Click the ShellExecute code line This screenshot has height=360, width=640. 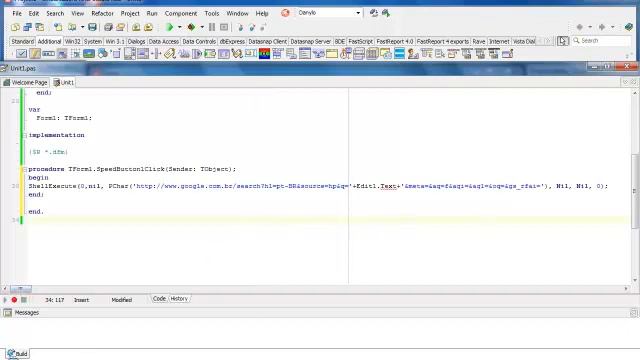pyautogui.click(x=318, y=186)
